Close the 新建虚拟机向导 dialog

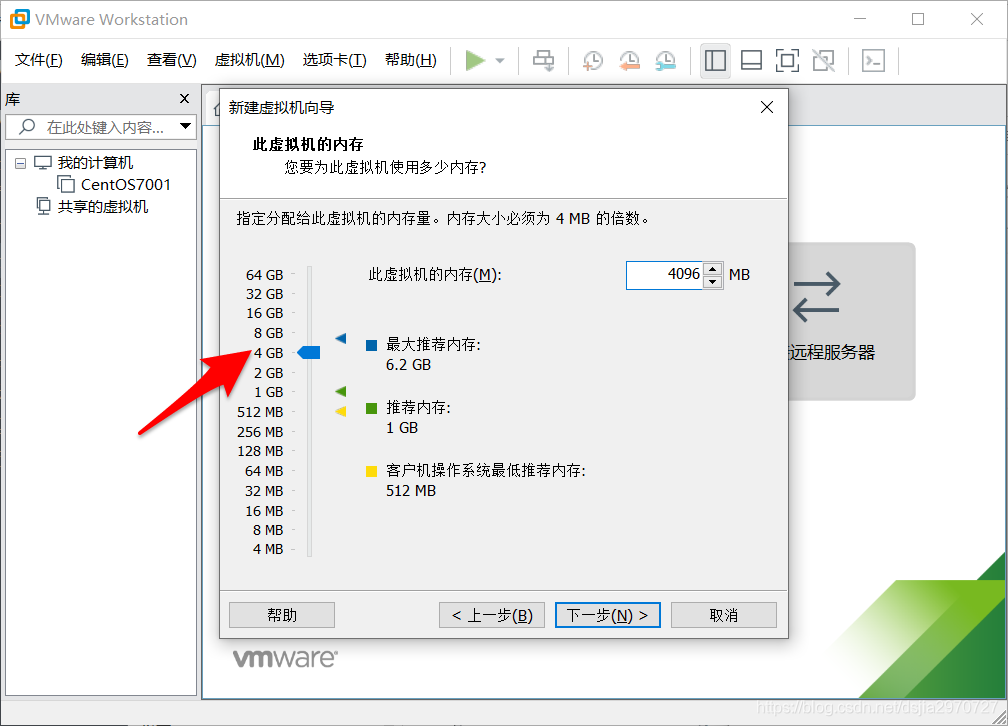click(x=766, y=107)
